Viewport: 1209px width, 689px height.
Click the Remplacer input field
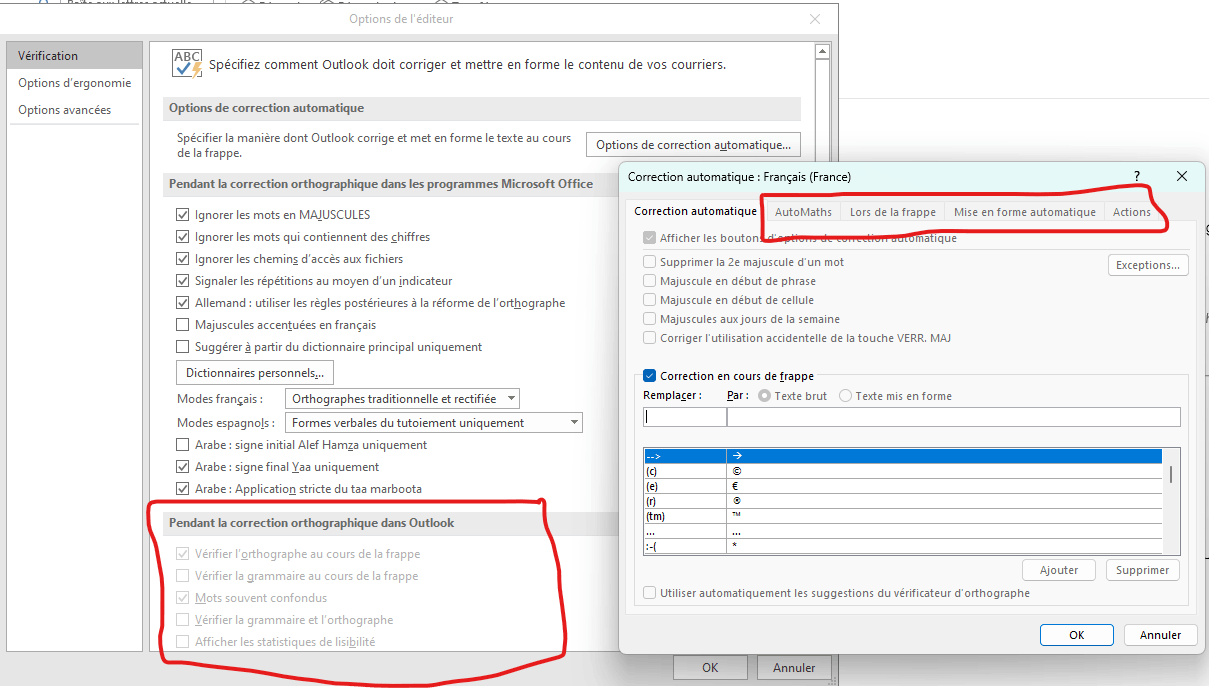point(685,417)
